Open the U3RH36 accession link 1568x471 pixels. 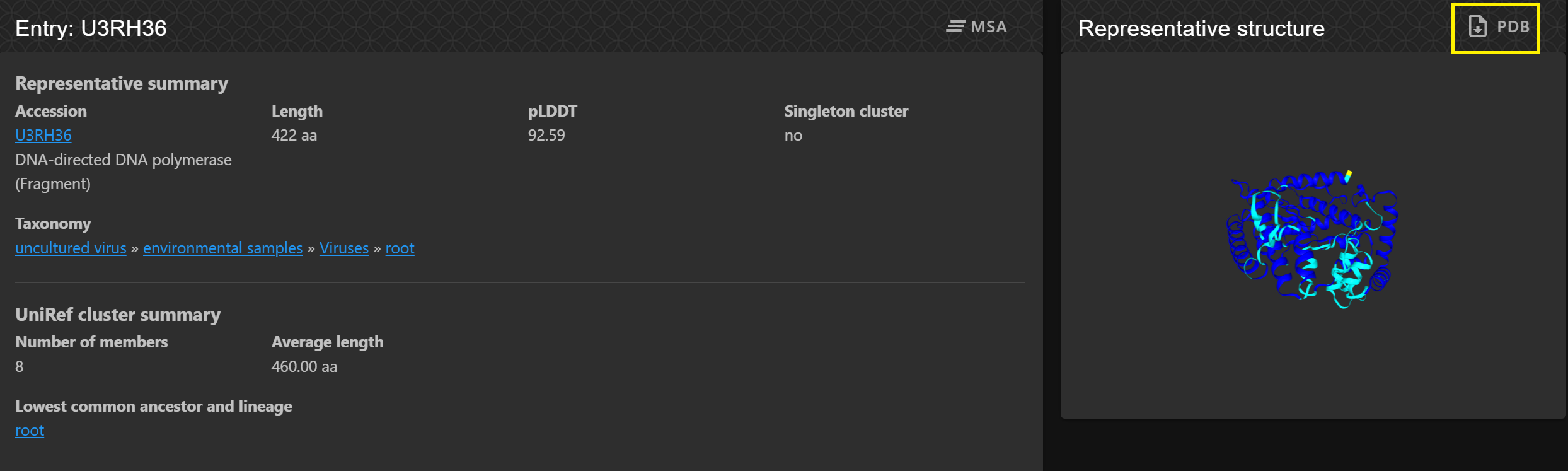(43, 135)
